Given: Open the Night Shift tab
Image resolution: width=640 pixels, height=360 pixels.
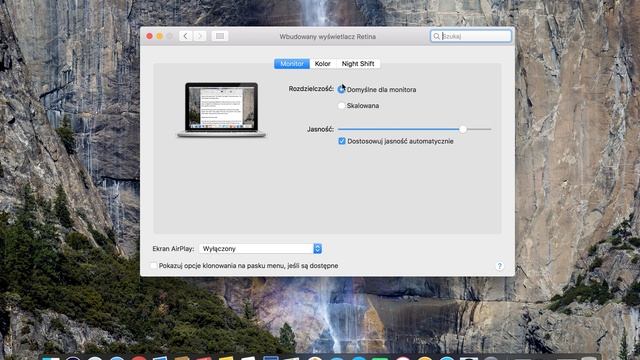Looking at the screenshot, I should (x=358, y=64).
